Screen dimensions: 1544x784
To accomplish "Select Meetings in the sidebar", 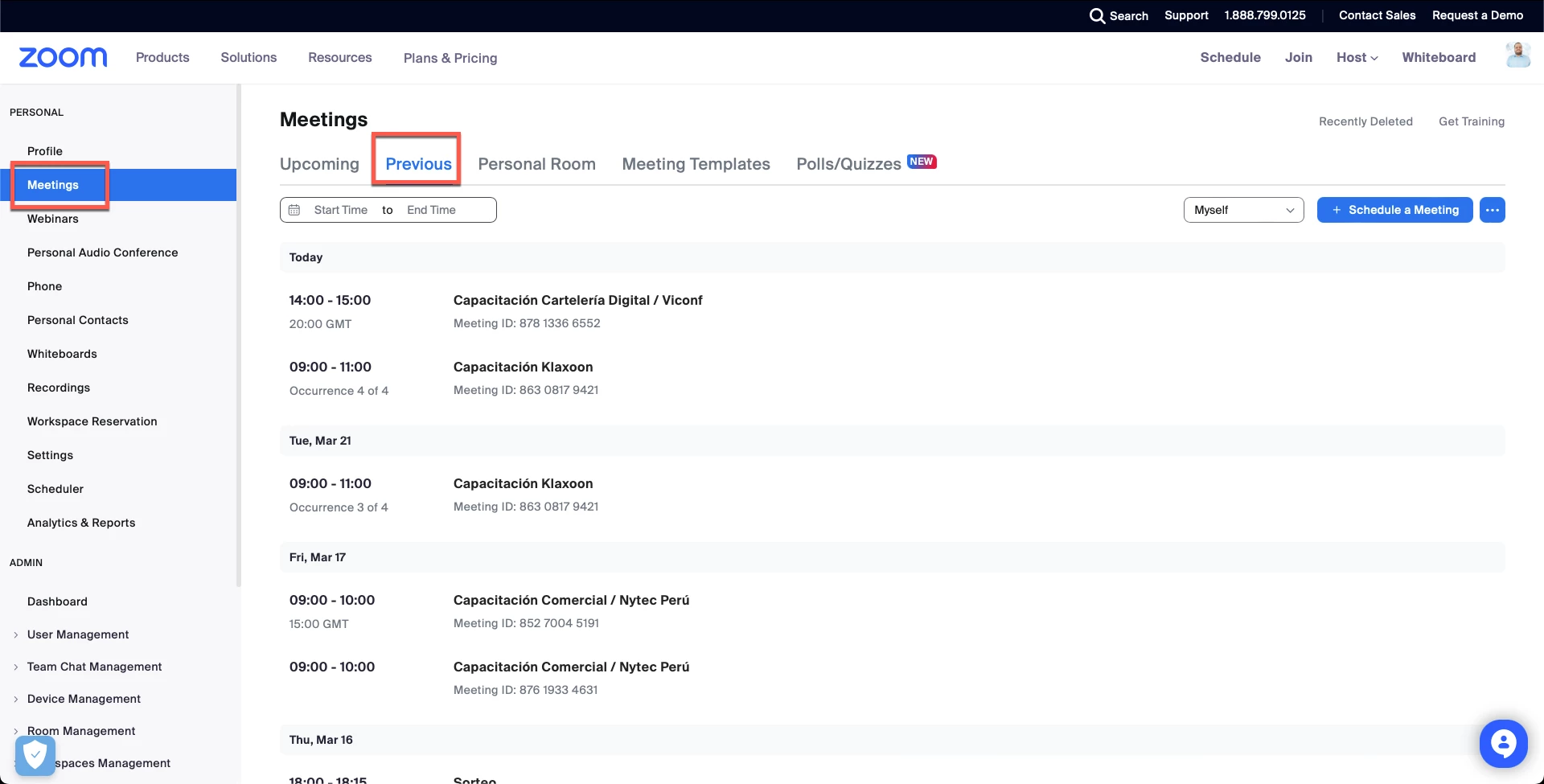I will point(118,185).
